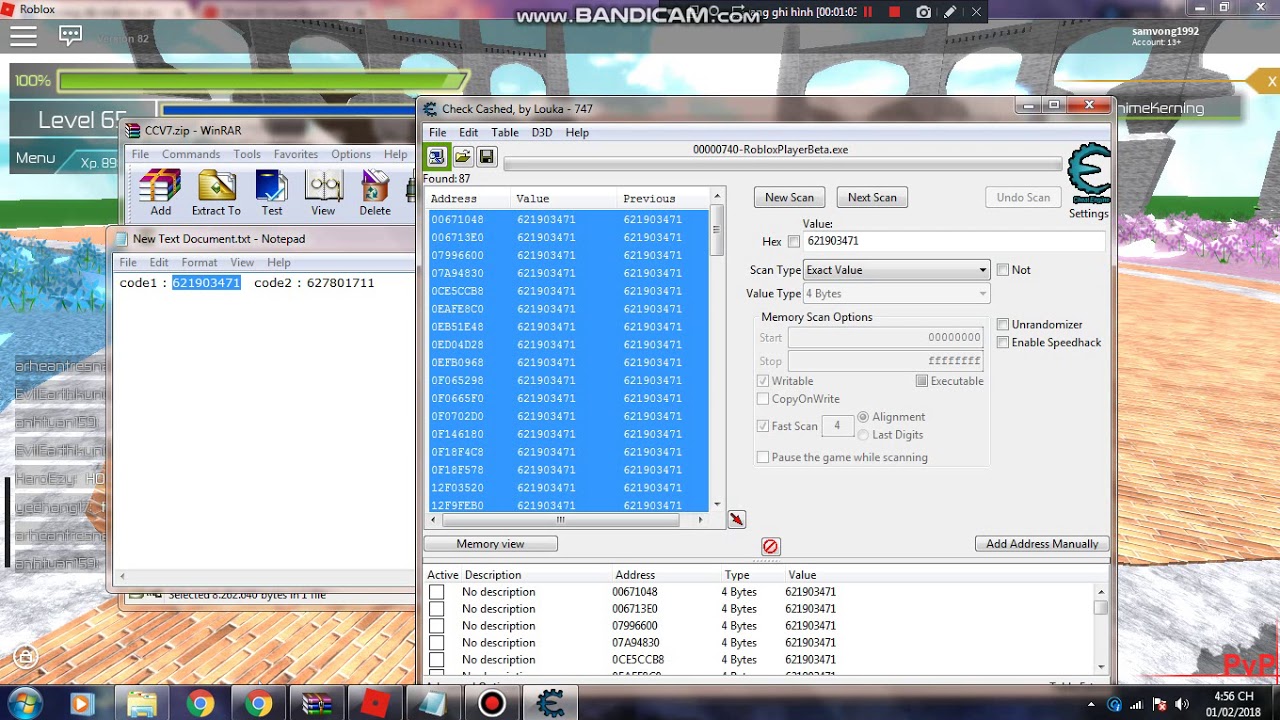
Task: Click the New Scan button
Action: pos(789,197)
